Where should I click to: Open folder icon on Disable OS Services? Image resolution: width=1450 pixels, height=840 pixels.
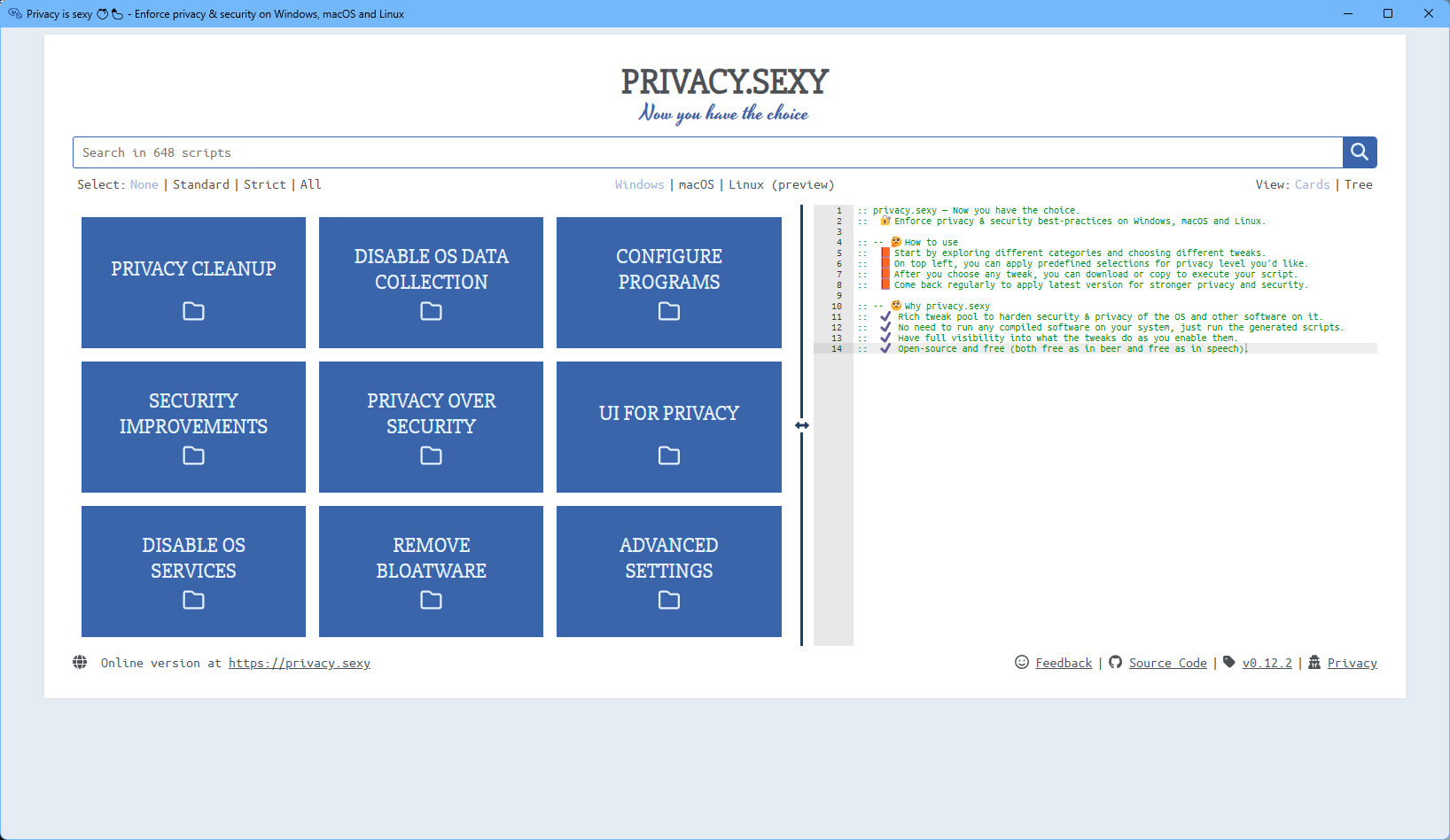coord(193,600)
